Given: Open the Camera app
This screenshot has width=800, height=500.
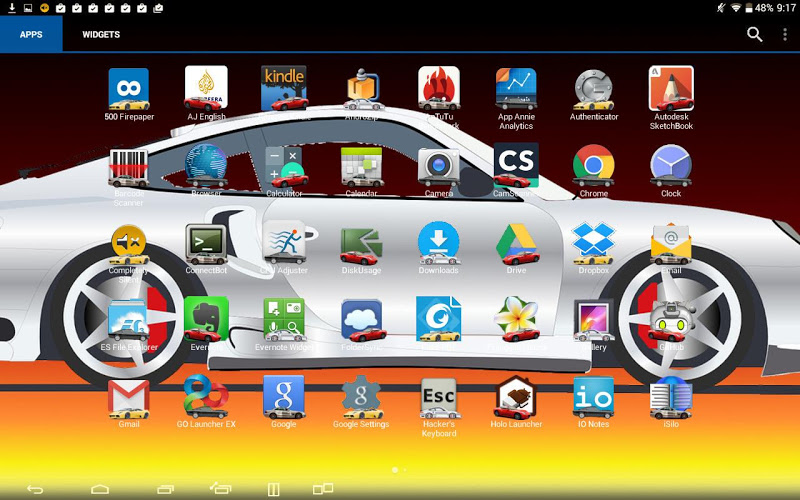Looking at the screenshot, I should point(439,166).
